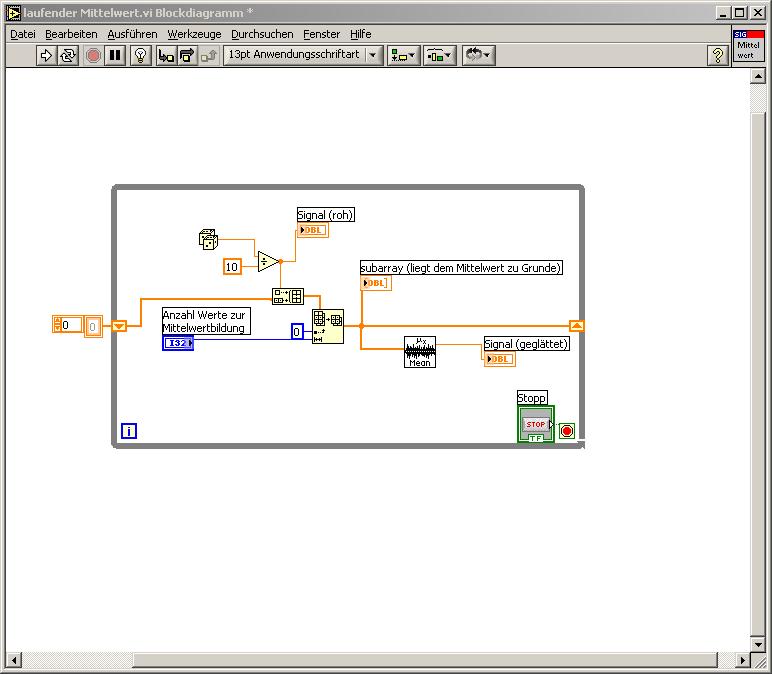Select the Signal (roh) DBL indicator terminal
The height and width of the screenshot is (674, 772).
(x=313, y=230)
